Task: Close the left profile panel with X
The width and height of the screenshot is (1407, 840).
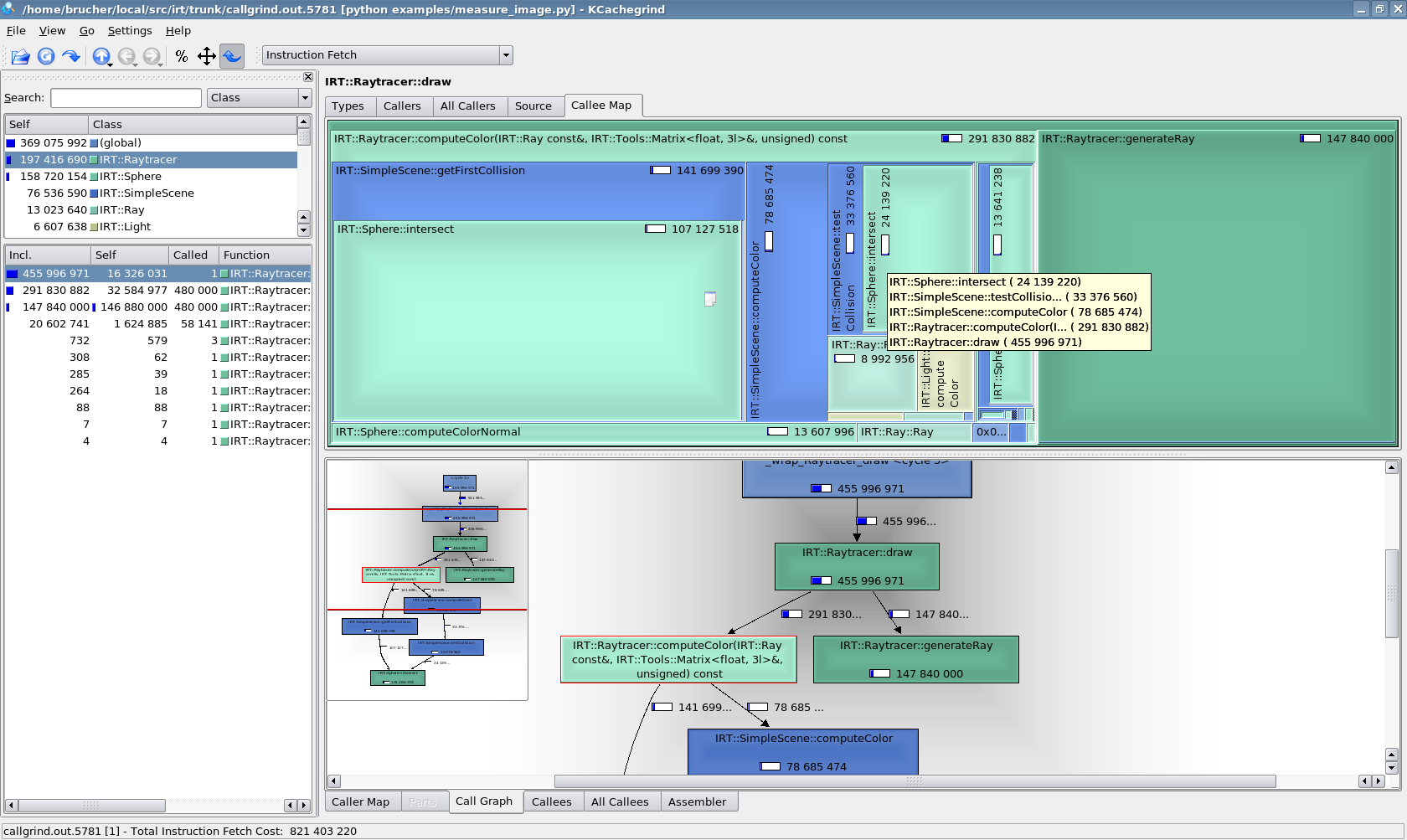Action: click(308, 77)
